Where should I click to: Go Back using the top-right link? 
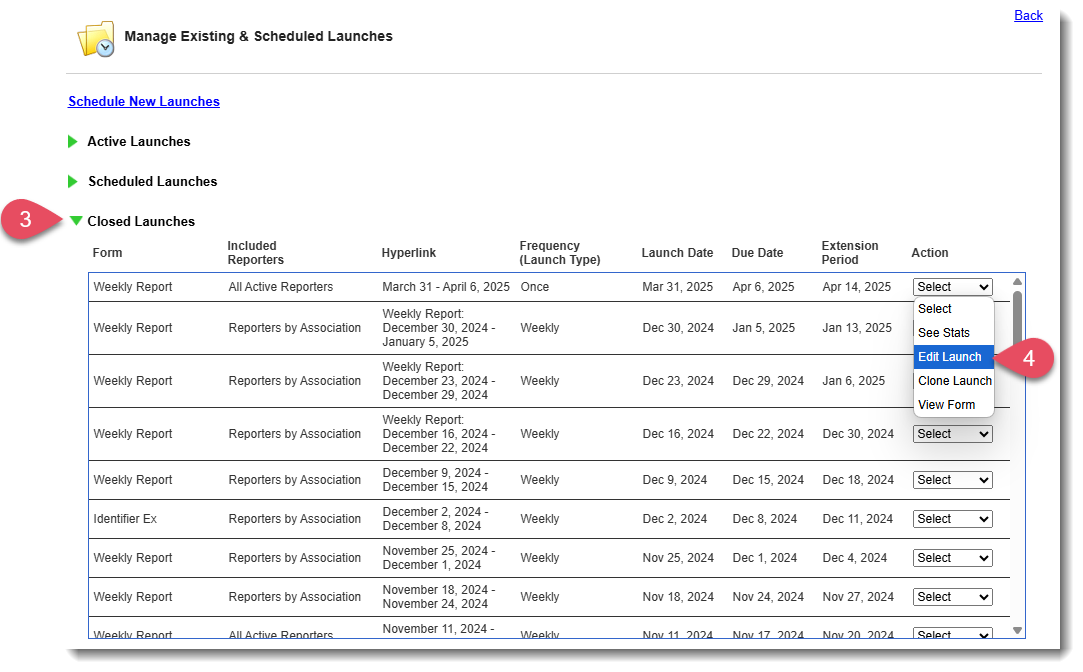pos(1028,15)
